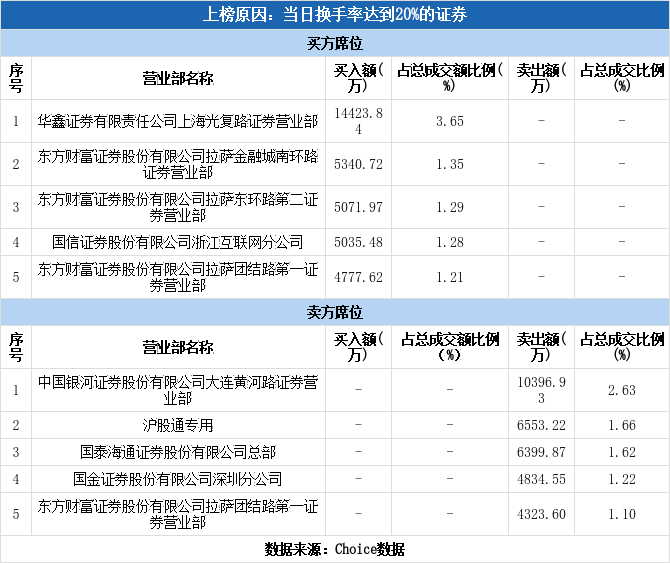Select '东方财富证券股份有限公司拉萨金融城南环路证券营业部'

pos(178,164)
